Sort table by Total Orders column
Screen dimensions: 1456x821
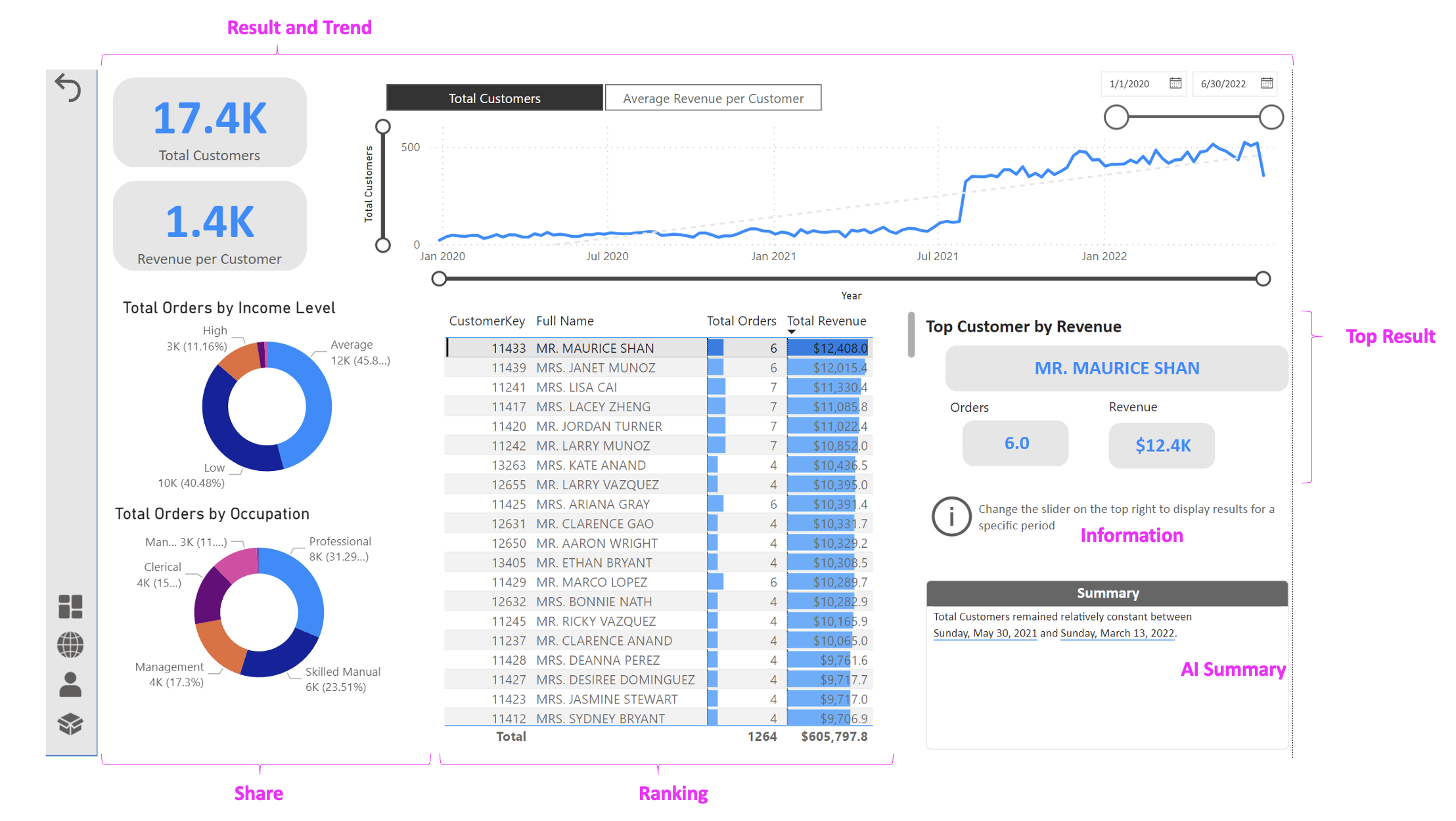click(740, 321)
